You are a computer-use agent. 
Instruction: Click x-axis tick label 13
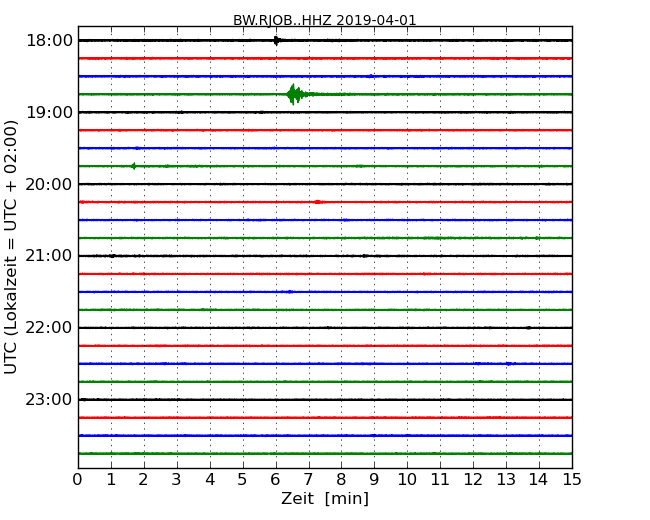[506, 479]
